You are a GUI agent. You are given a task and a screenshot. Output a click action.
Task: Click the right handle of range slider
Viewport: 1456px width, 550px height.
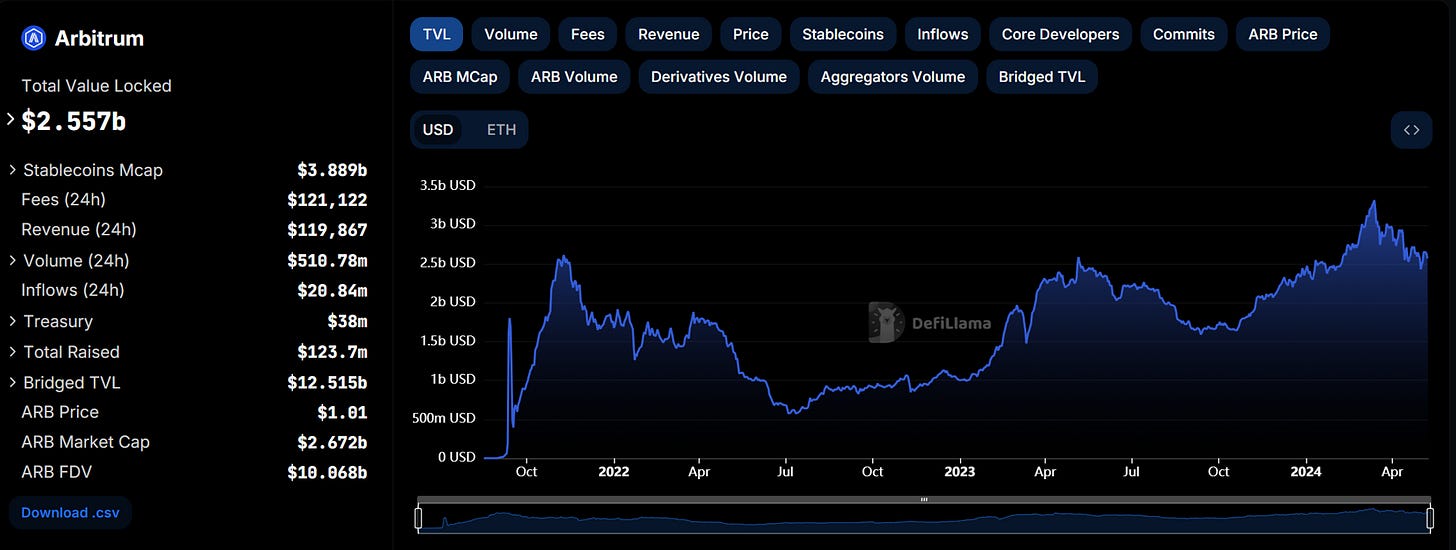coord(1430,518)
